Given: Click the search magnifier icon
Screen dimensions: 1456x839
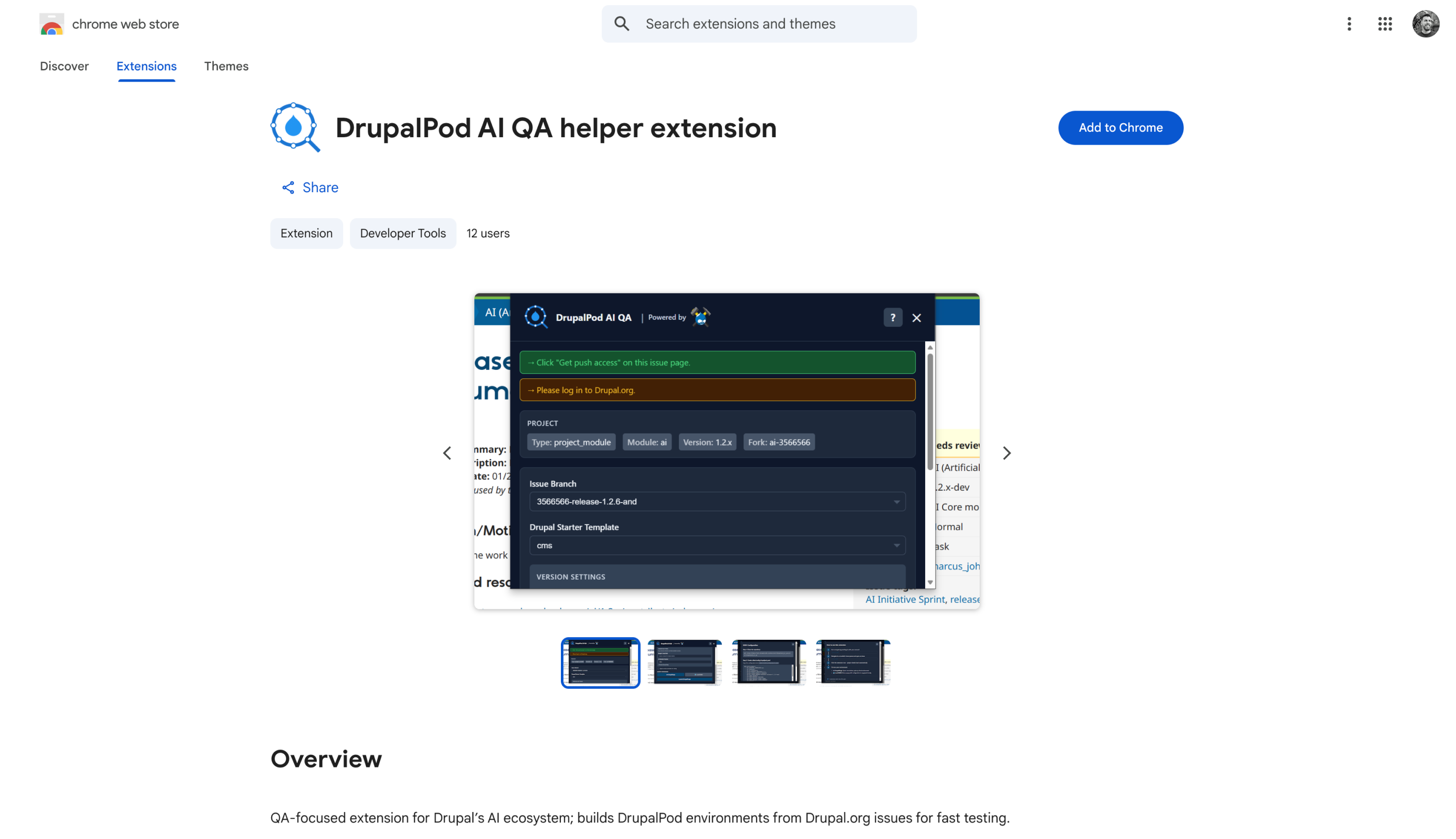Looking at the screenshot, I should [621, 24].
